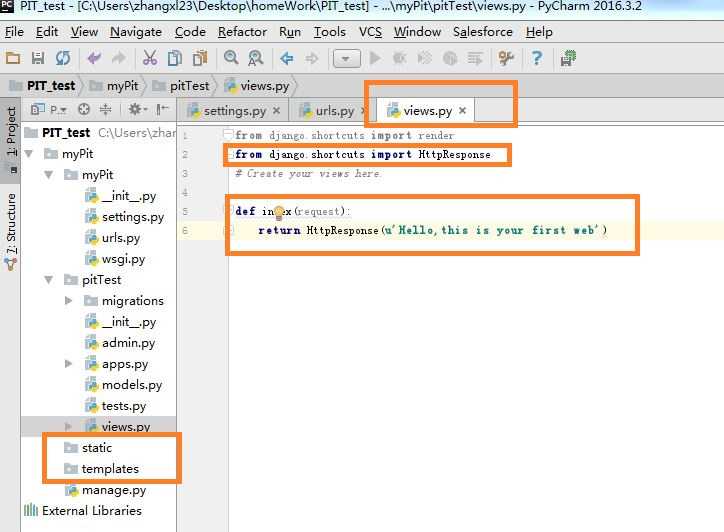Screen dimensions: 724x532
Task: Collapse the pitTest folder
Action: coord(48,280)
